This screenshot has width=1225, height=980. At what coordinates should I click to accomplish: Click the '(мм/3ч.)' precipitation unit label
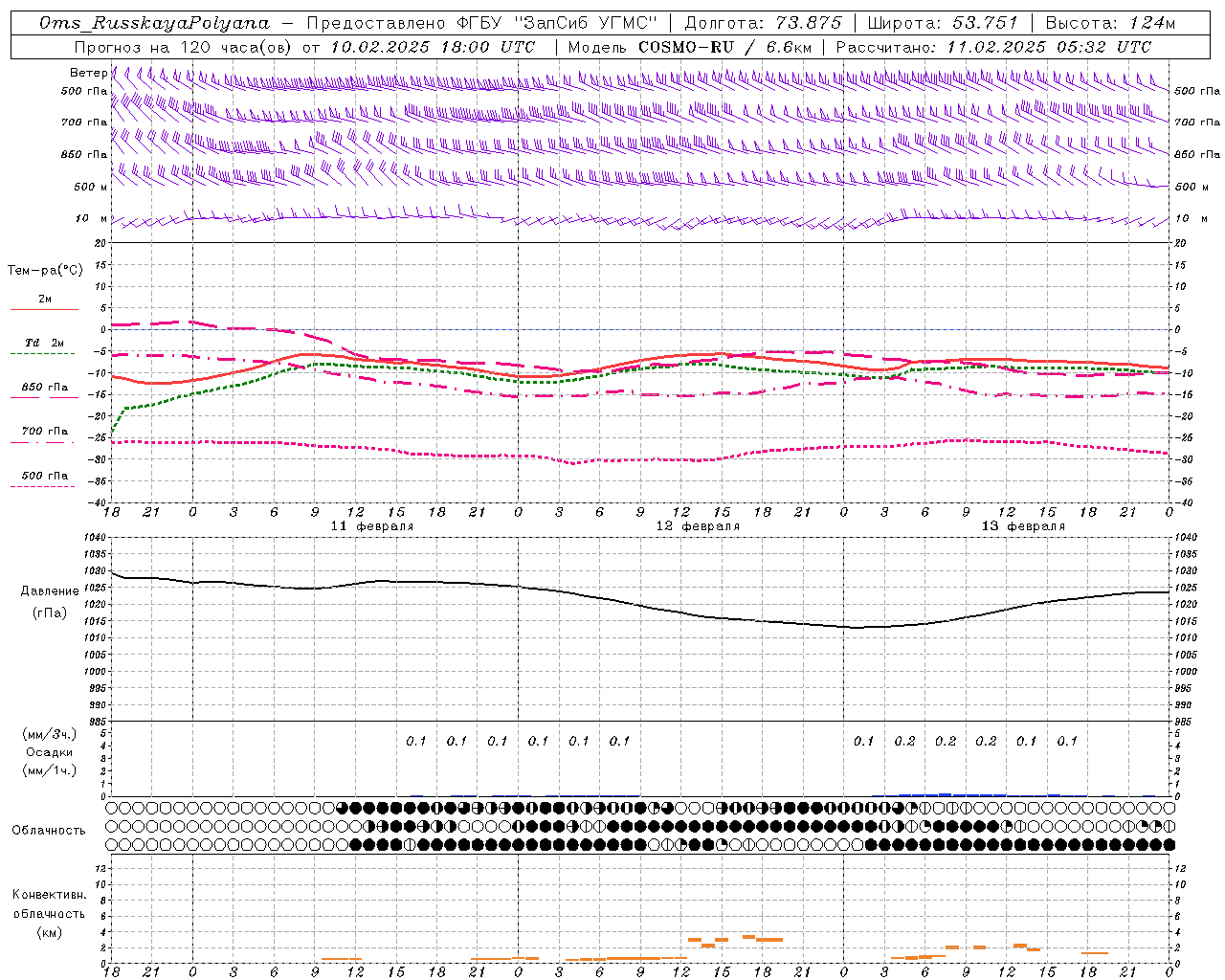click(x=49, y=735)
